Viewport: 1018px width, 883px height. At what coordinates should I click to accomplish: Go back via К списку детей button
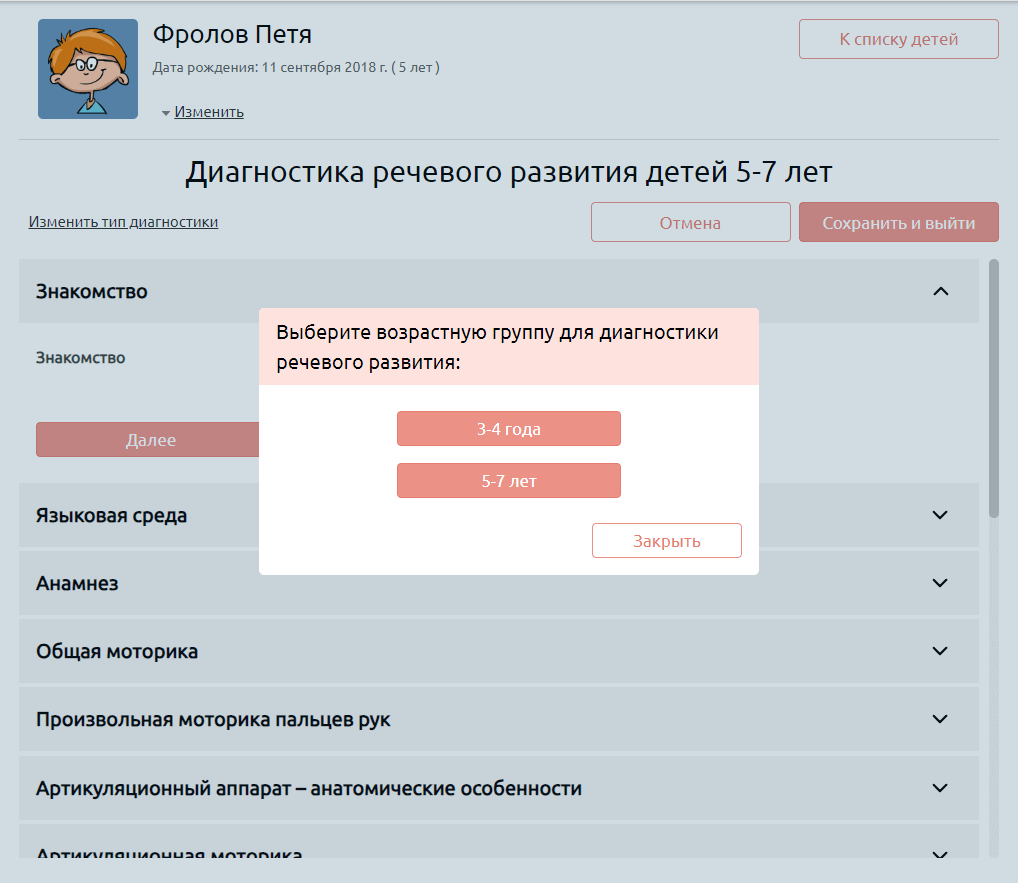(898, 39)
